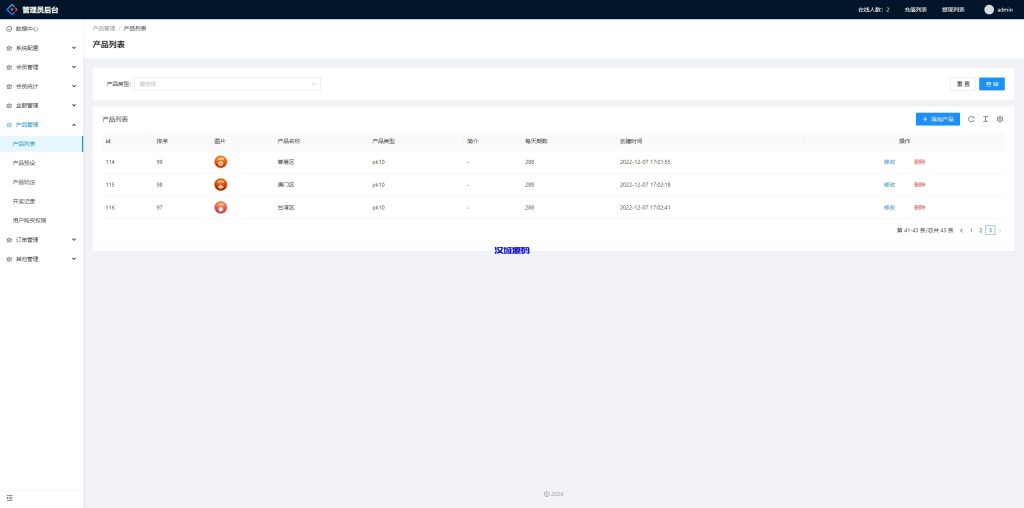Select 产品玩法 in the sidebar submenu
The width and height of the screenshot is (1024, 508).
pos(24,182)
